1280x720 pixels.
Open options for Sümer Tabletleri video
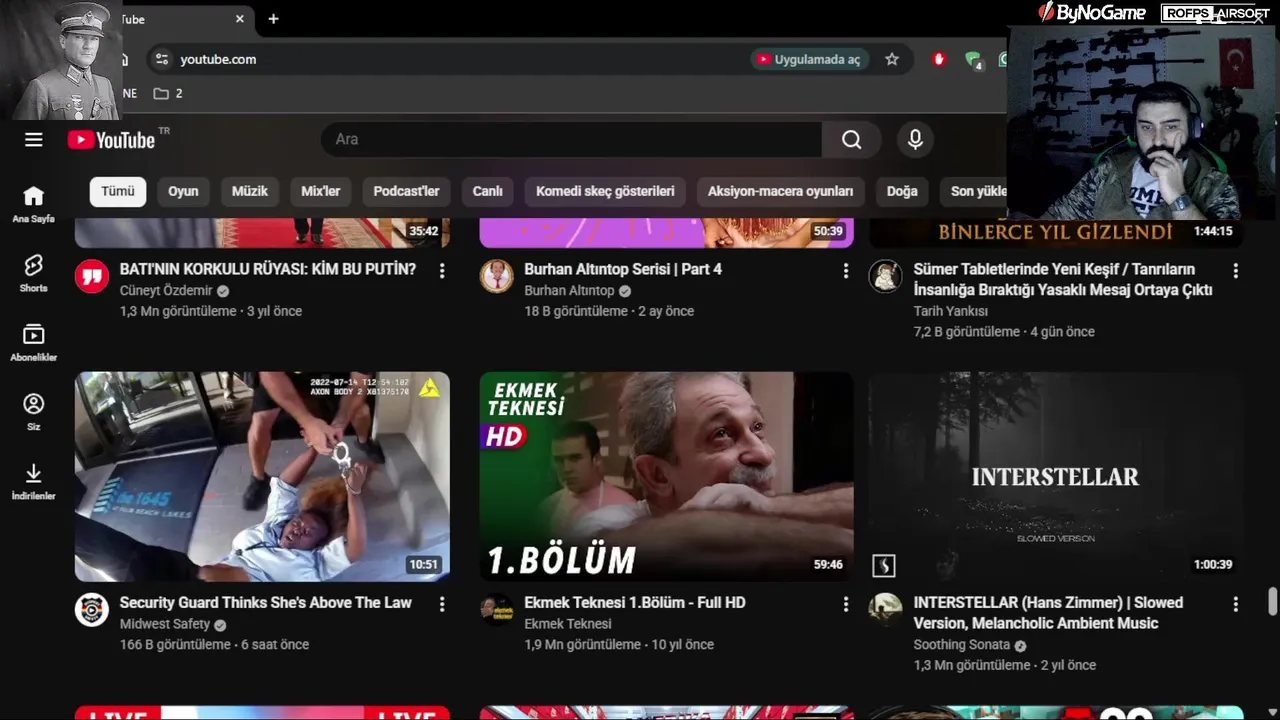[x=1235, y=271]
